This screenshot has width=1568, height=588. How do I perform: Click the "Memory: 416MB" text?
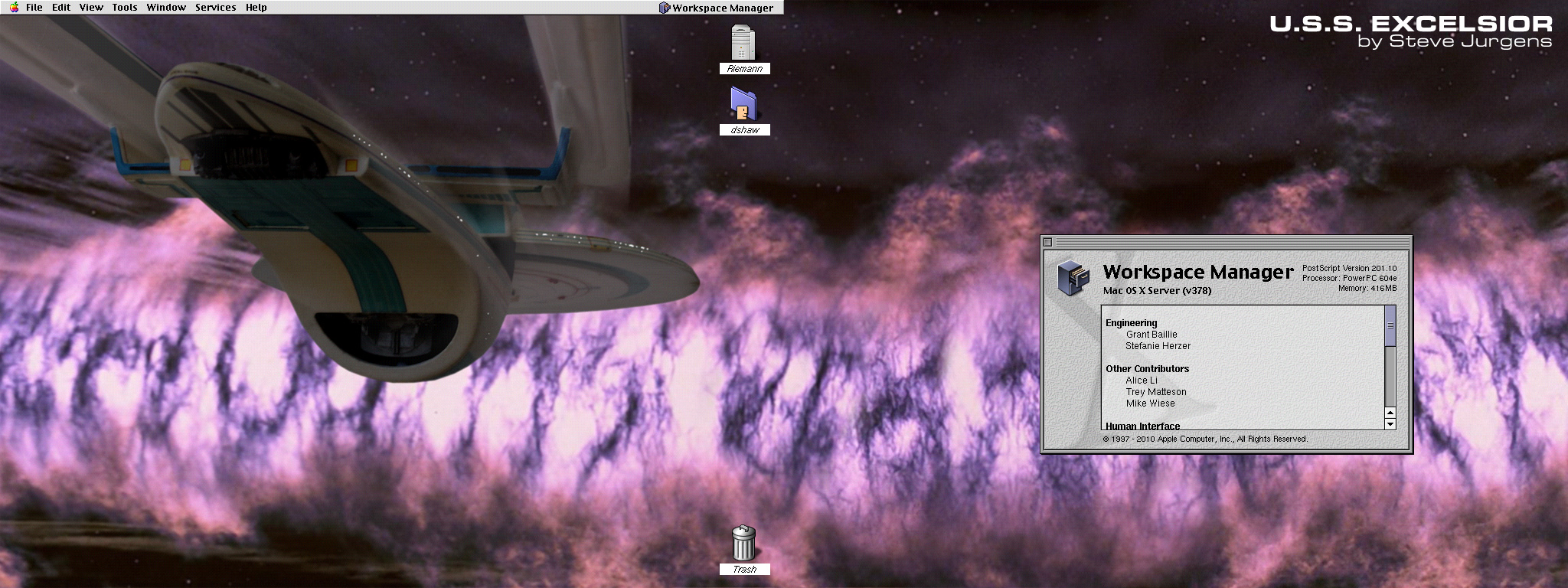(x=1367, y=289)
